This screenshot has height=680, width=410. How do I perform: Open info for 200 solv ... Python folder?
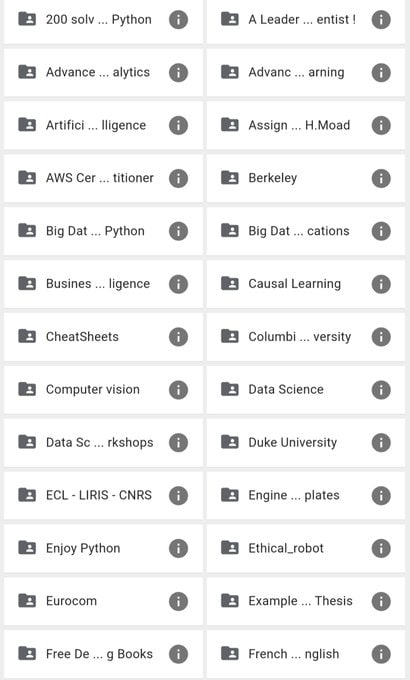click(178, 20)
